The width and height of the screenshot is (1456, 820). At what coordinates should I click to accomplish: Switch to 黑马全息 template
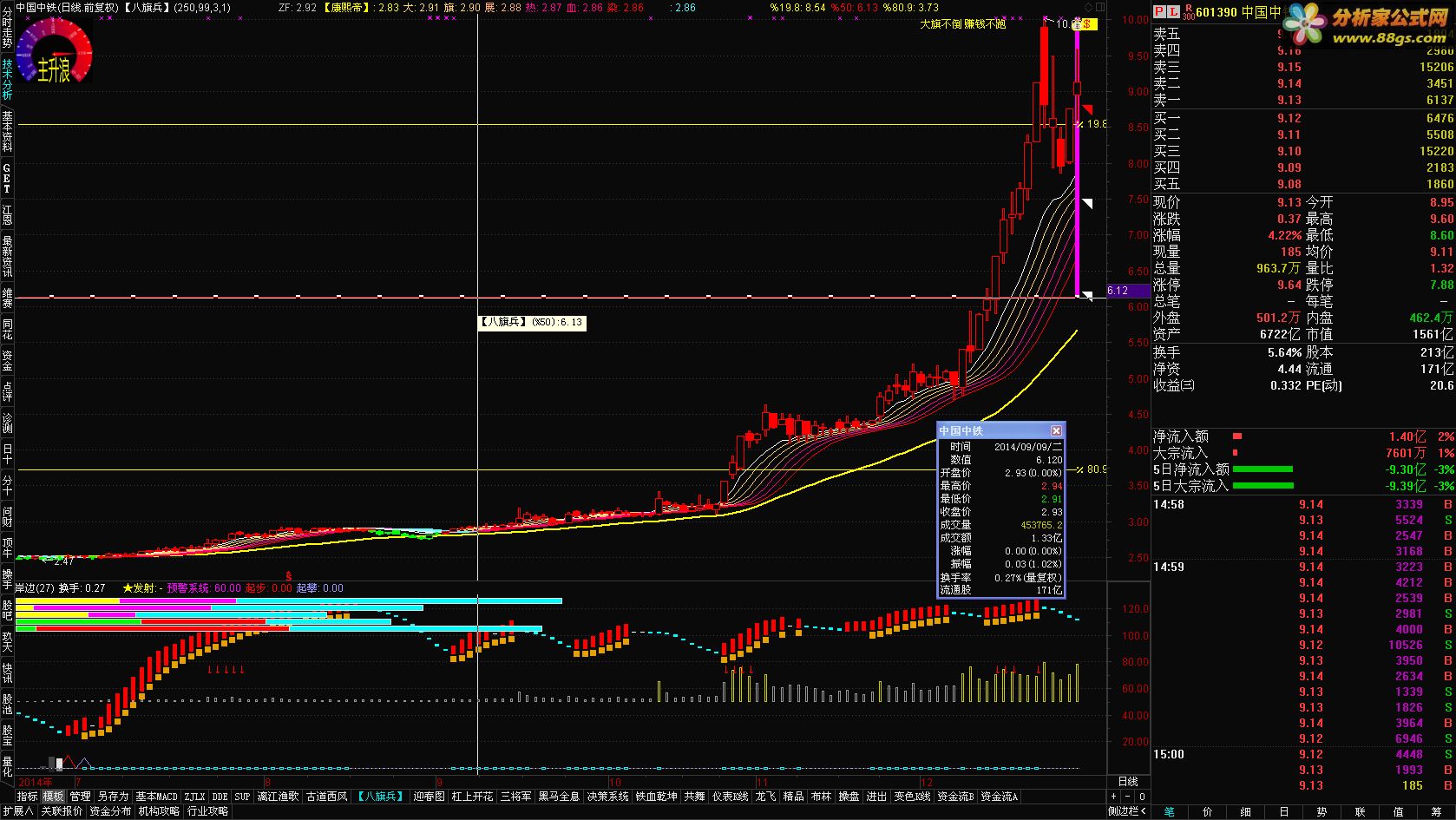(x=559, y=797)
